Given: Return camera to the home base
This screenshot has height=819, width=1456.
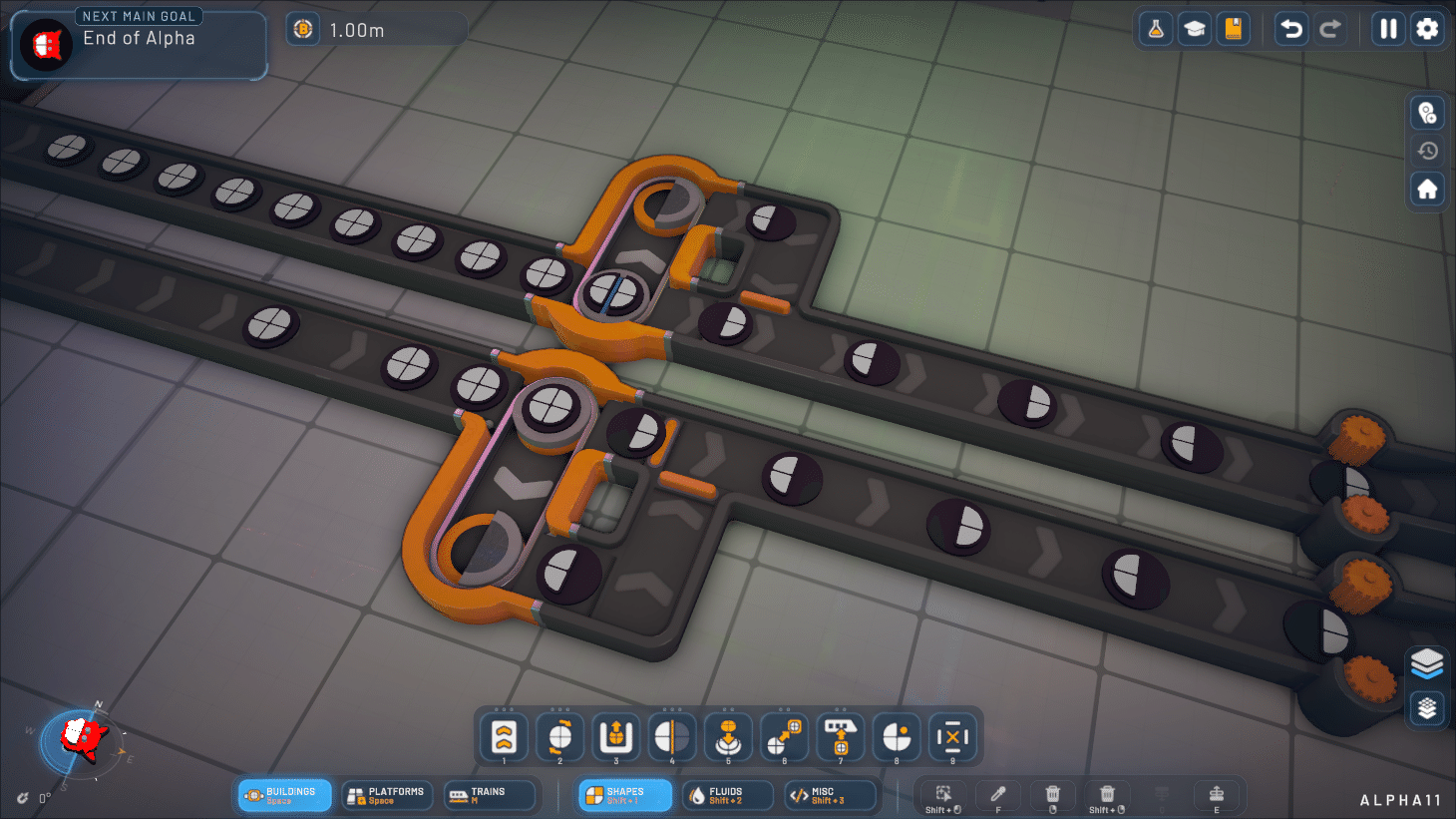Looking at the screenshot, I should point(1428,189).
